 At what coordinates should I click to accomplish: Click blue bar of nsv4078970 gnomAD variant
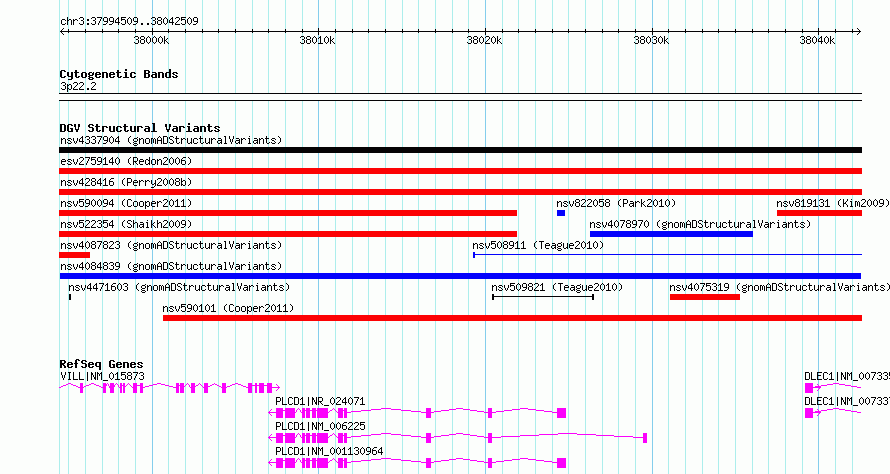click(671, 234)
